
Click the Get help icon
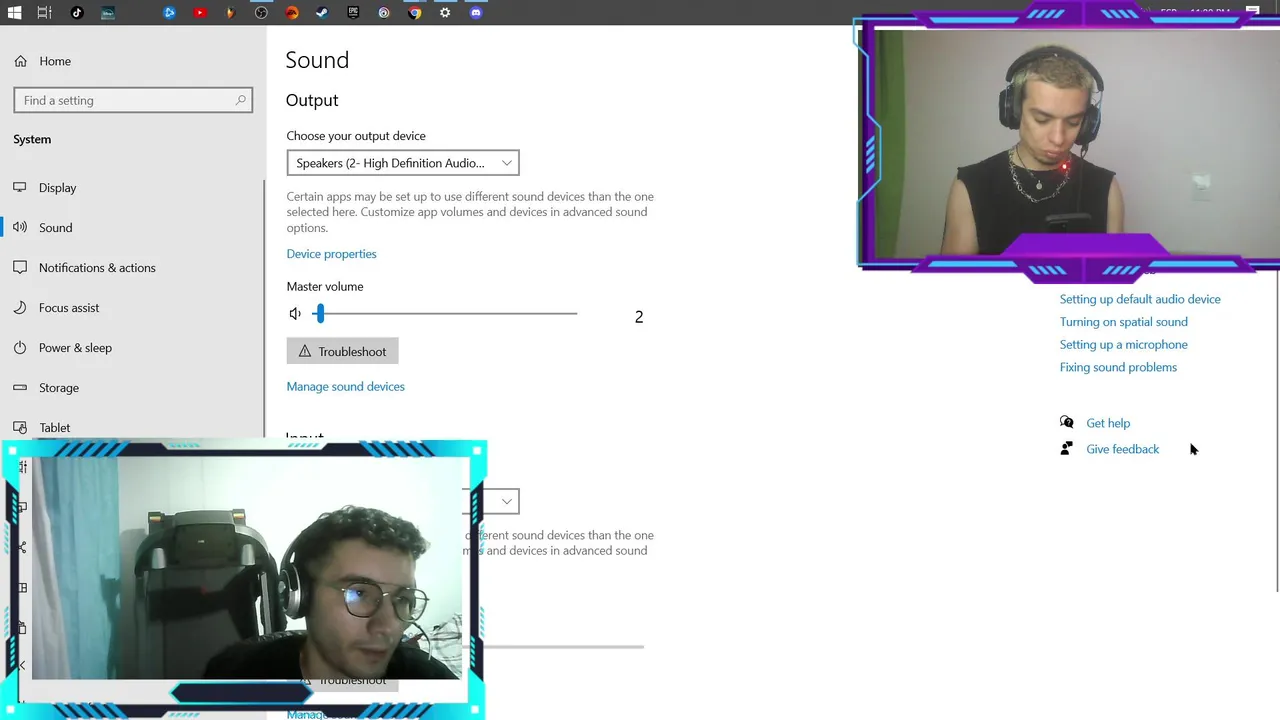click(1067, 423)
